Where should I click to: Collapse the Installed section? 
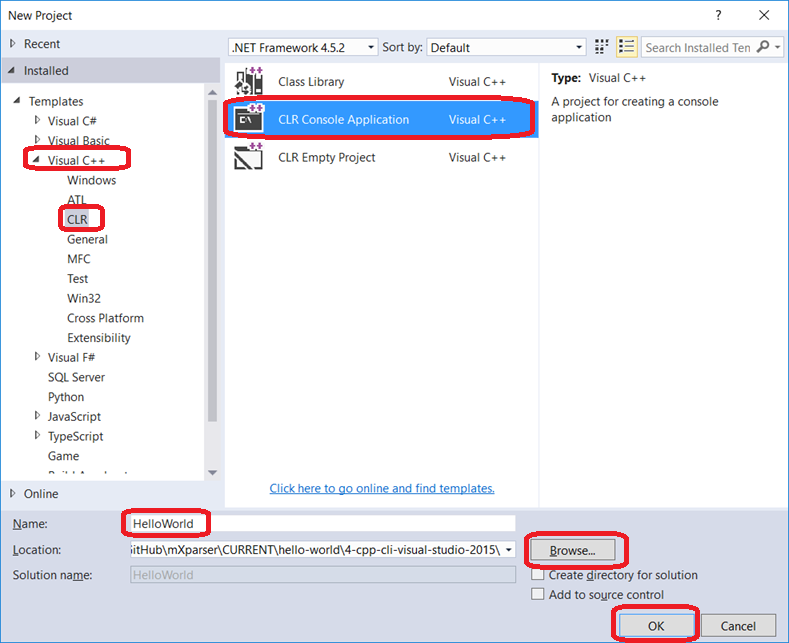point(12,70)
